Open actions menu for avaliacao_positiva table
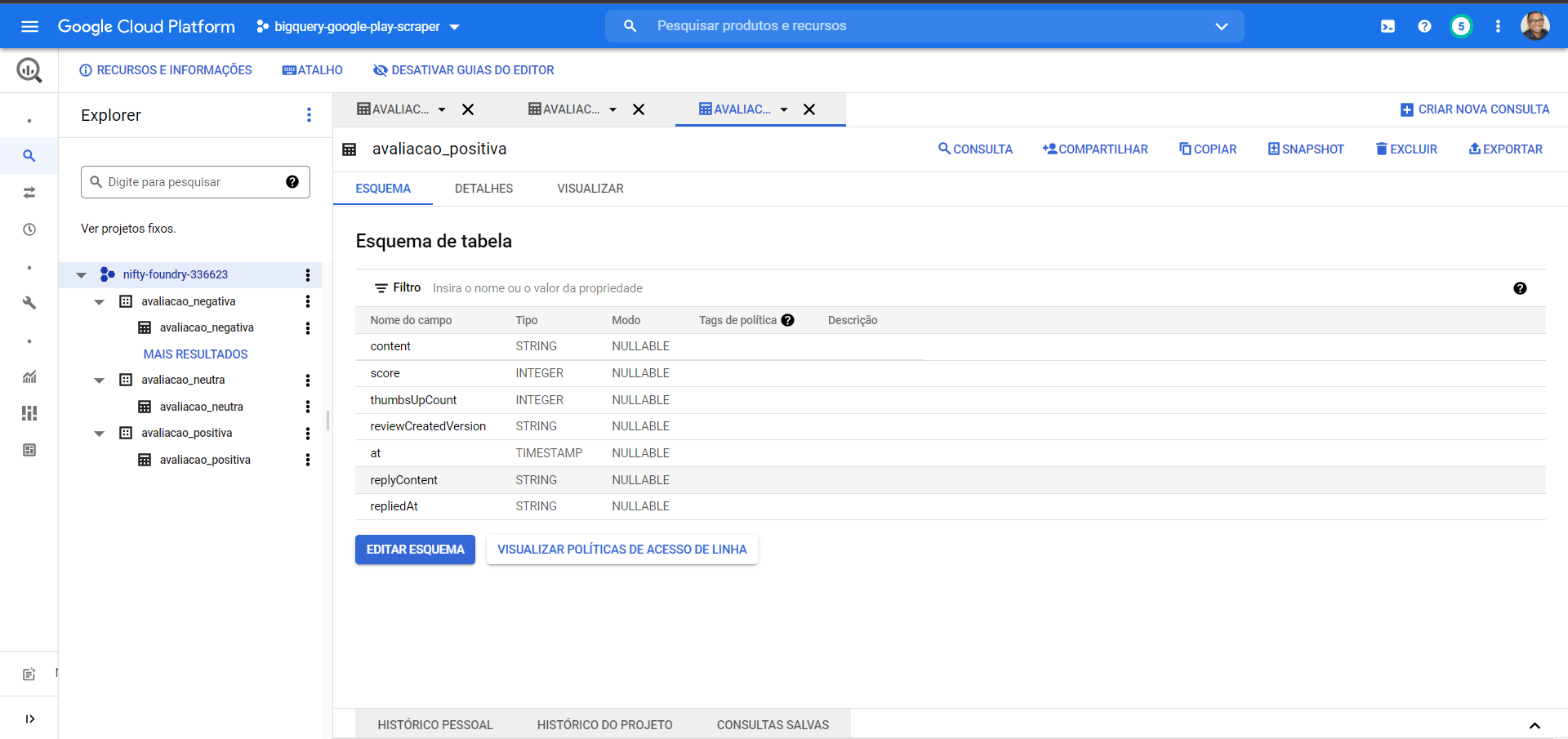1568x739 pixels. 308,460
